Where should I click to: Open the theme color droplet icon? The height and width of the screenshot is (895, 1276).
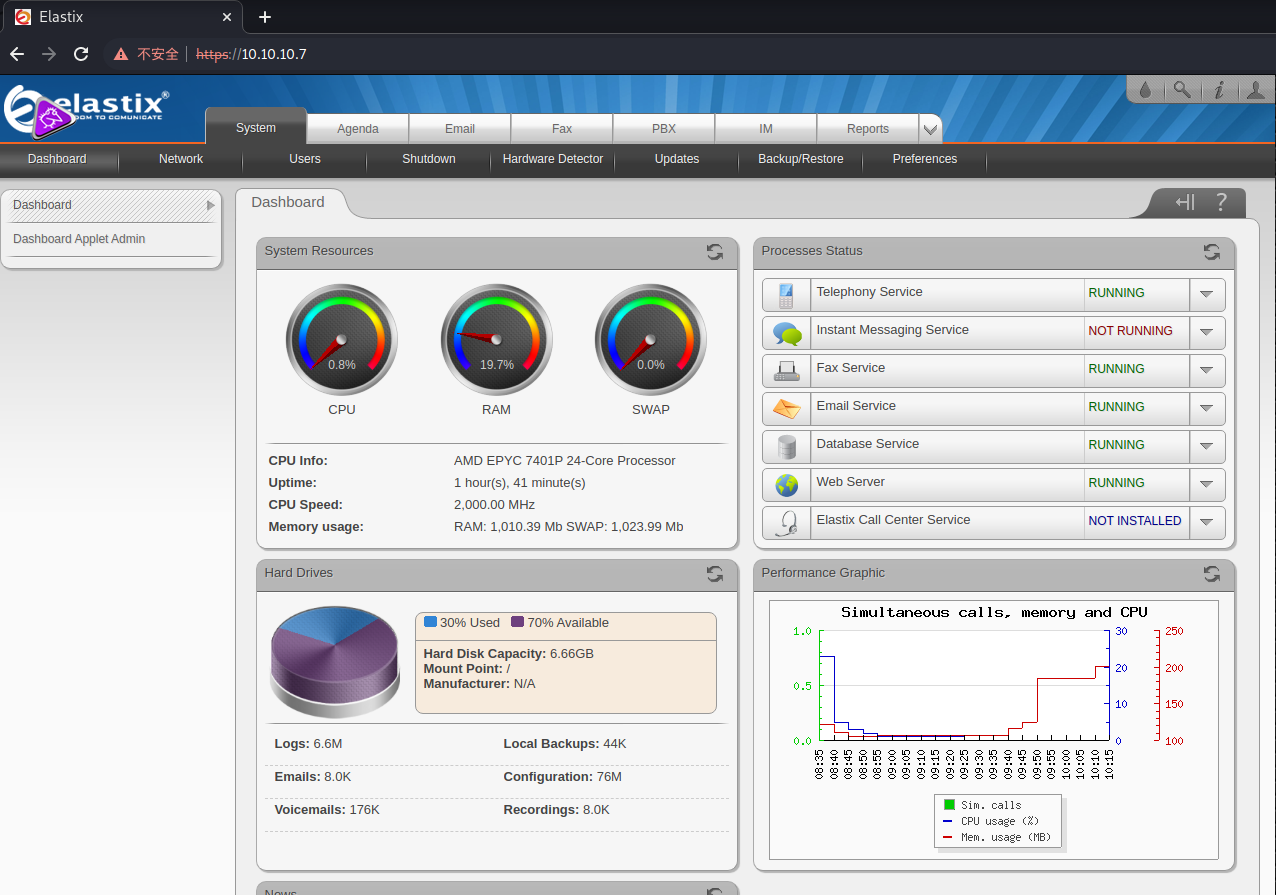click(x=1145, y=90)
